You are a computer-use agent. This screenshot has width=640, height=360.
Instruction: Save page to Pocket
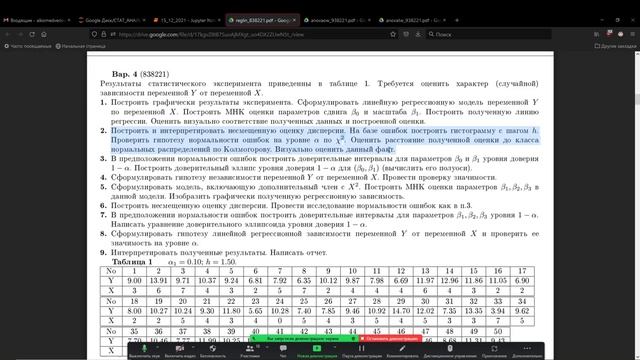tap(406, 35)
